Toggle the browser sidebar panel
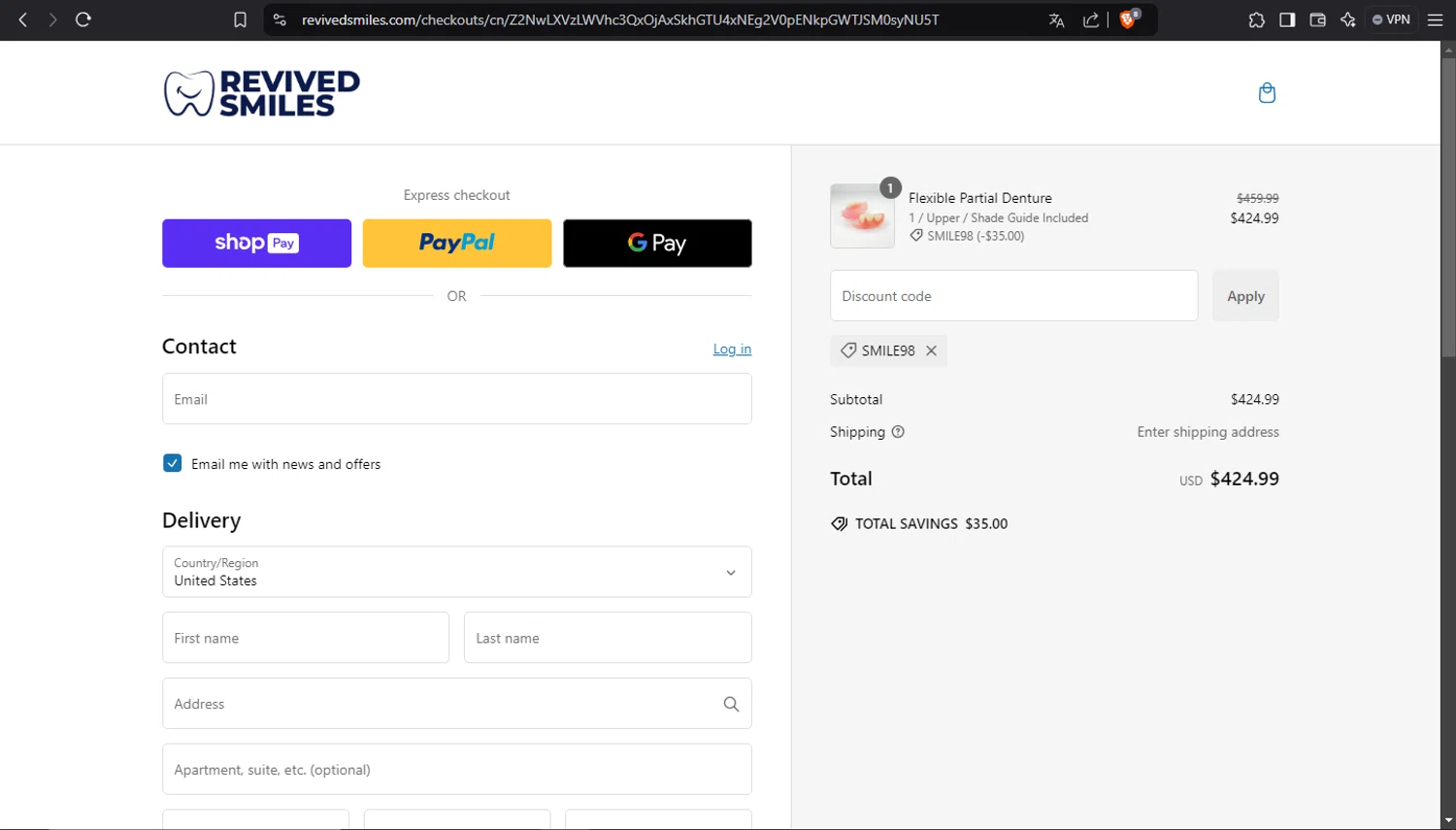Screen dimensions: 1456x830 pyautogui.click(x=1287, y=19)
